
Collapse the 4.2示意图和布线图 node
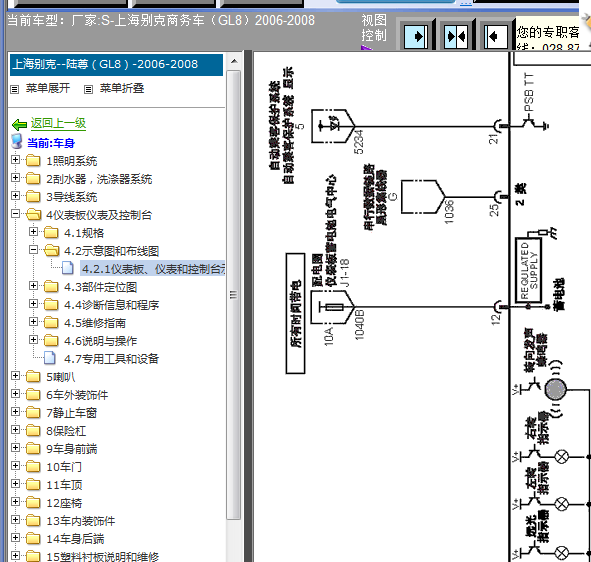pos(33,250)
